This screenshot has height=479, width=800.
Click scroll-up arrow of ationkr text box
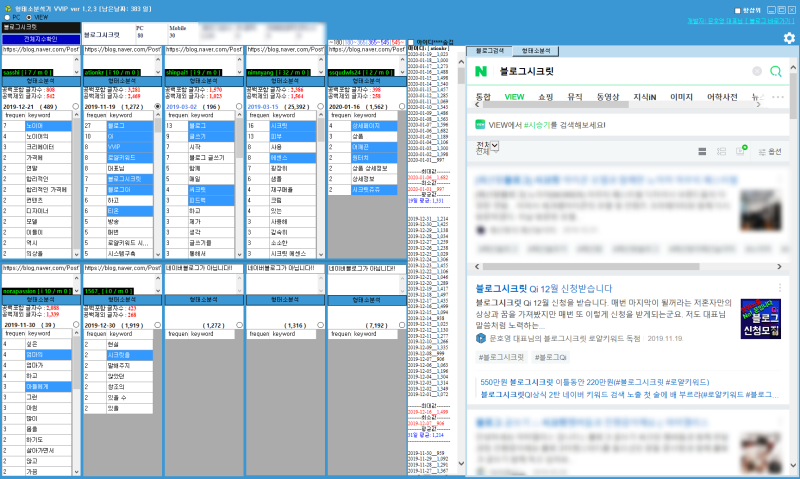pyautogui.click(x=158, y=59)
